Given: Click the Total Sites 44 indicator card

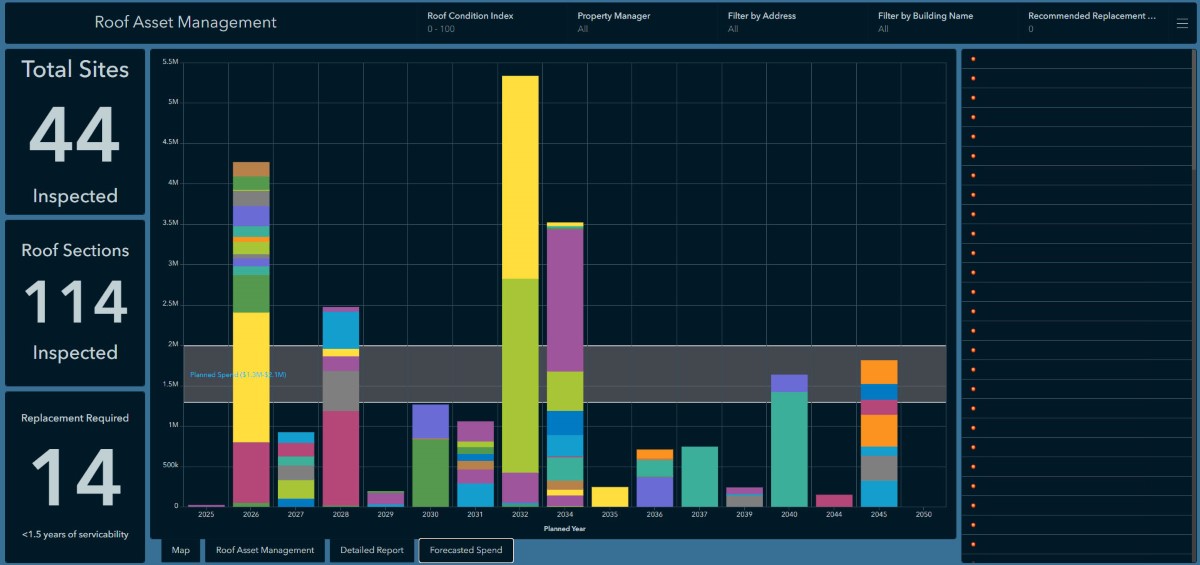Looking at the screenshot, I should pyautogui.click(x=75, y=132).
